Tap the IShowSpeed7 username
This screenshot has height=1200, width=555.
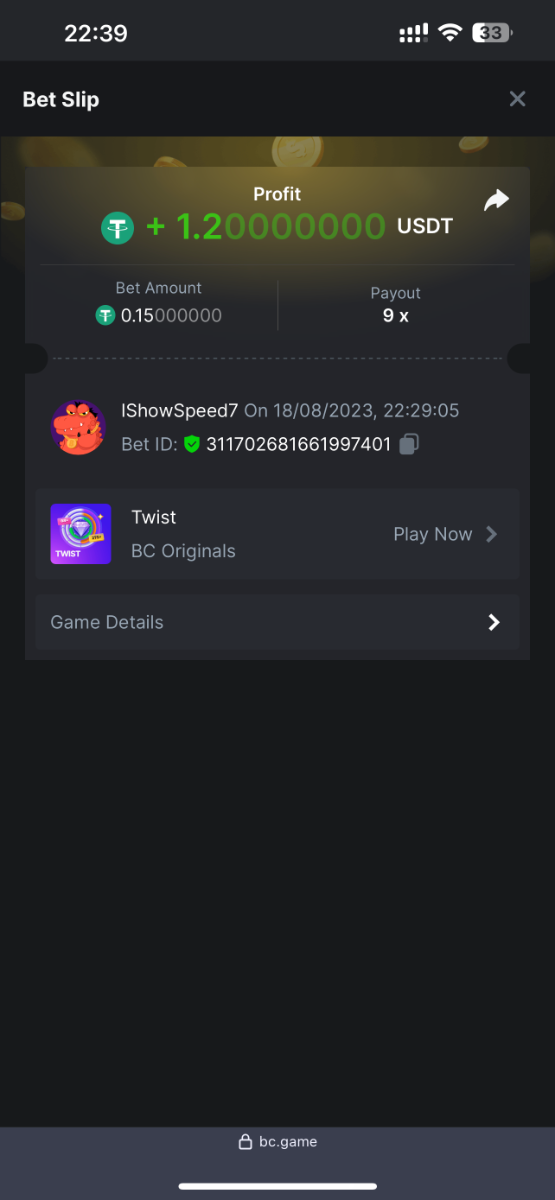point(179,411)
